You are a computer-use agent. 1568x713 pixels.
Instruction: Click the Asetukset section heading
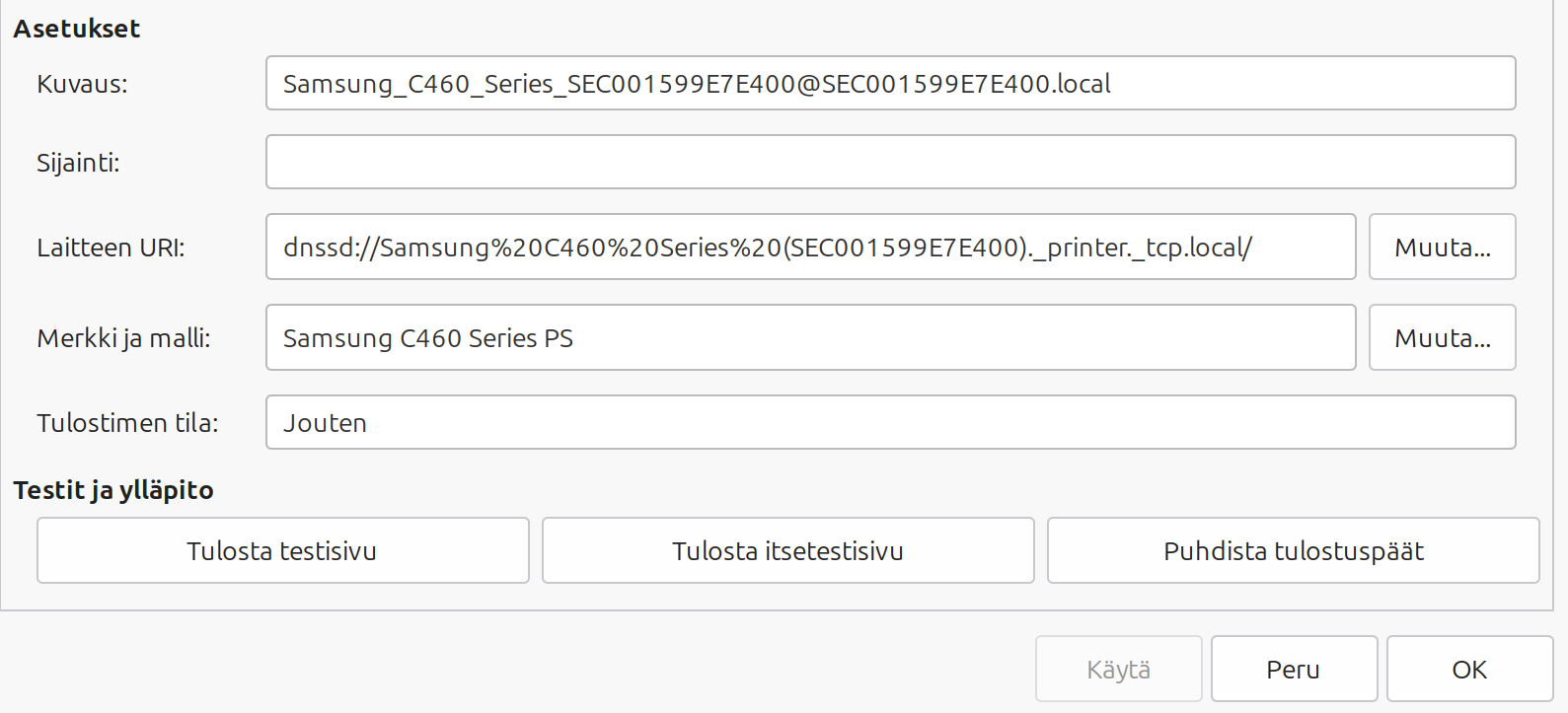(x=77, y=29)
